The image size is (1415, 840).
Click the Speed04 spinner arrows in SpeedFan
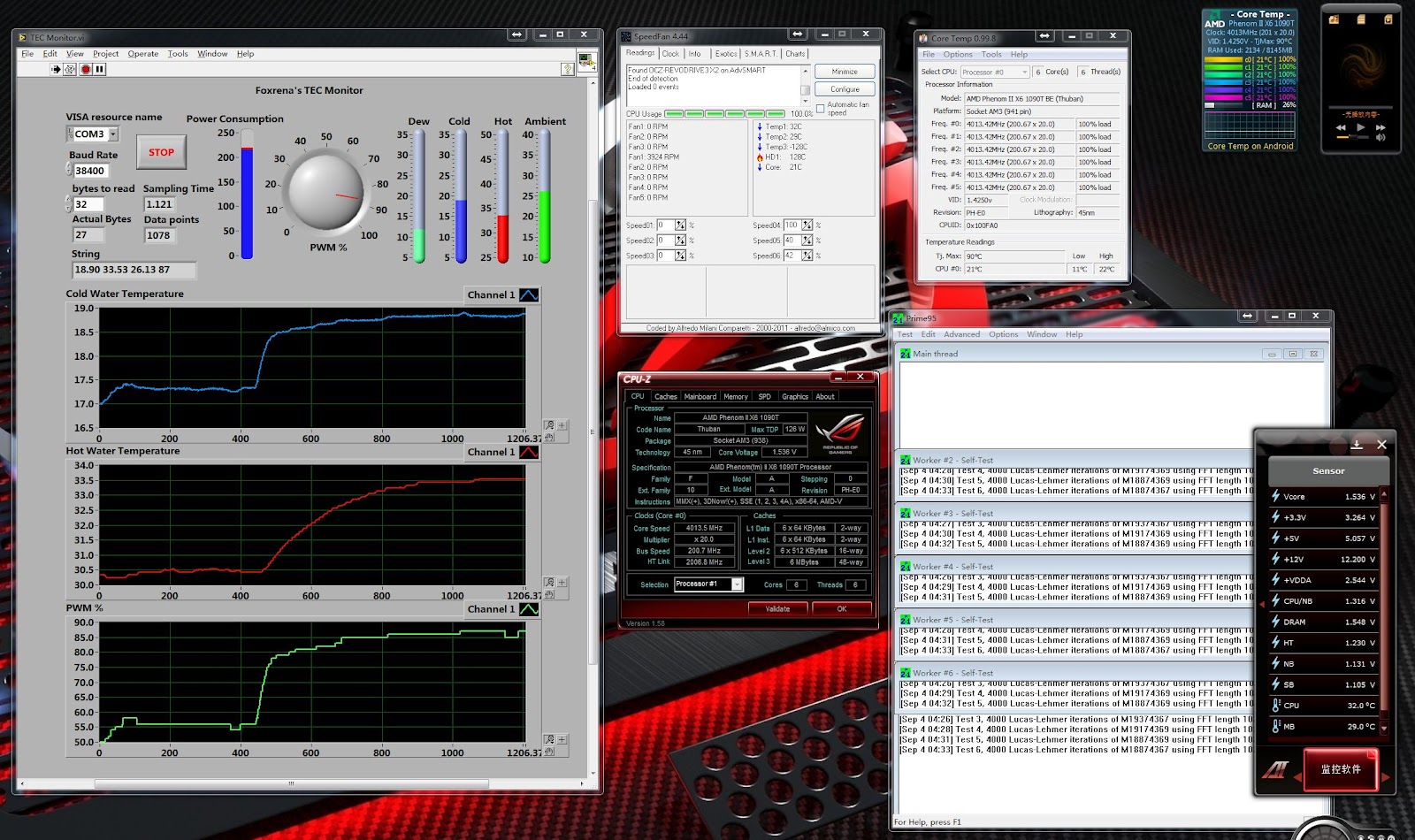tap(807, 225)
